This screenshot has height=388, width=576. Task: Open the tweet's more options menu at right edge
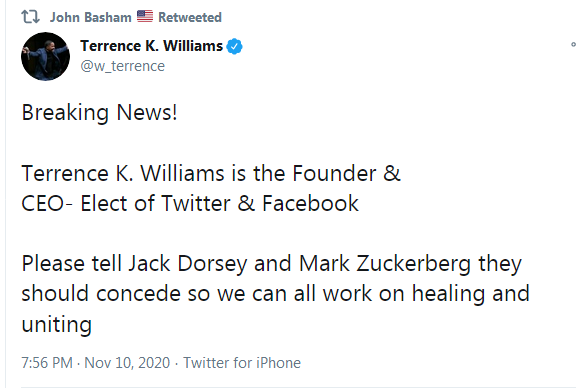pyautogui.click(x=573, y=44)
